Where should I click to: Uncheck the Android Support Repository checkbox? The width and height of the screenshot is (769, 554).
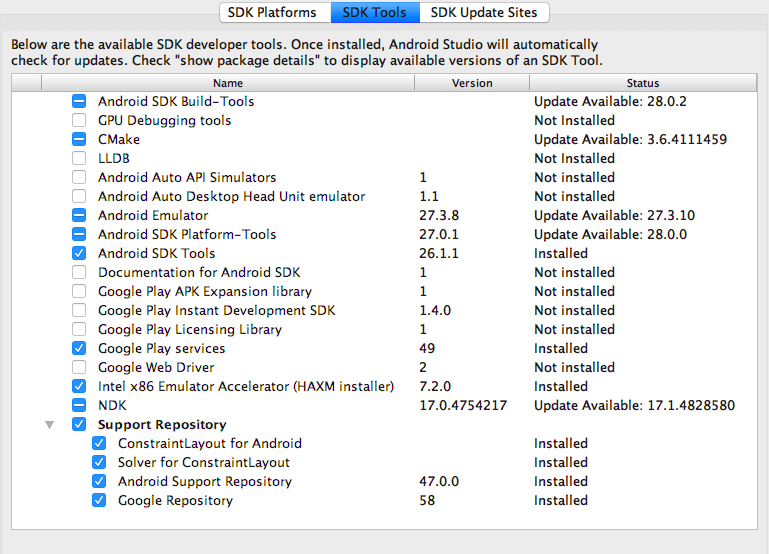99,481
